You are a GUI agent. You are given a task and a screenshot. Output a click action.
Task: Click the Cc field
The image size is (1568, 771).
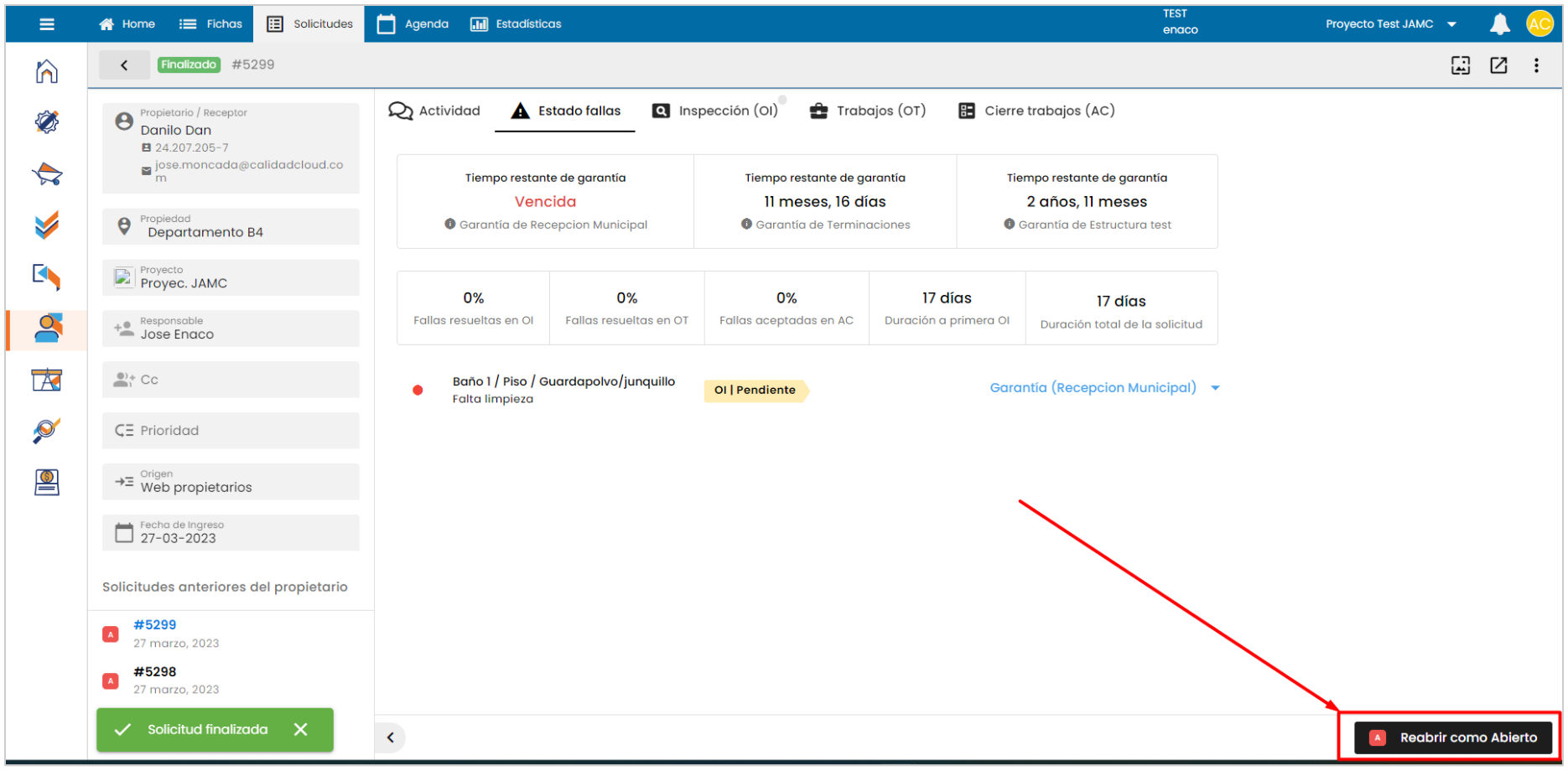231,380
